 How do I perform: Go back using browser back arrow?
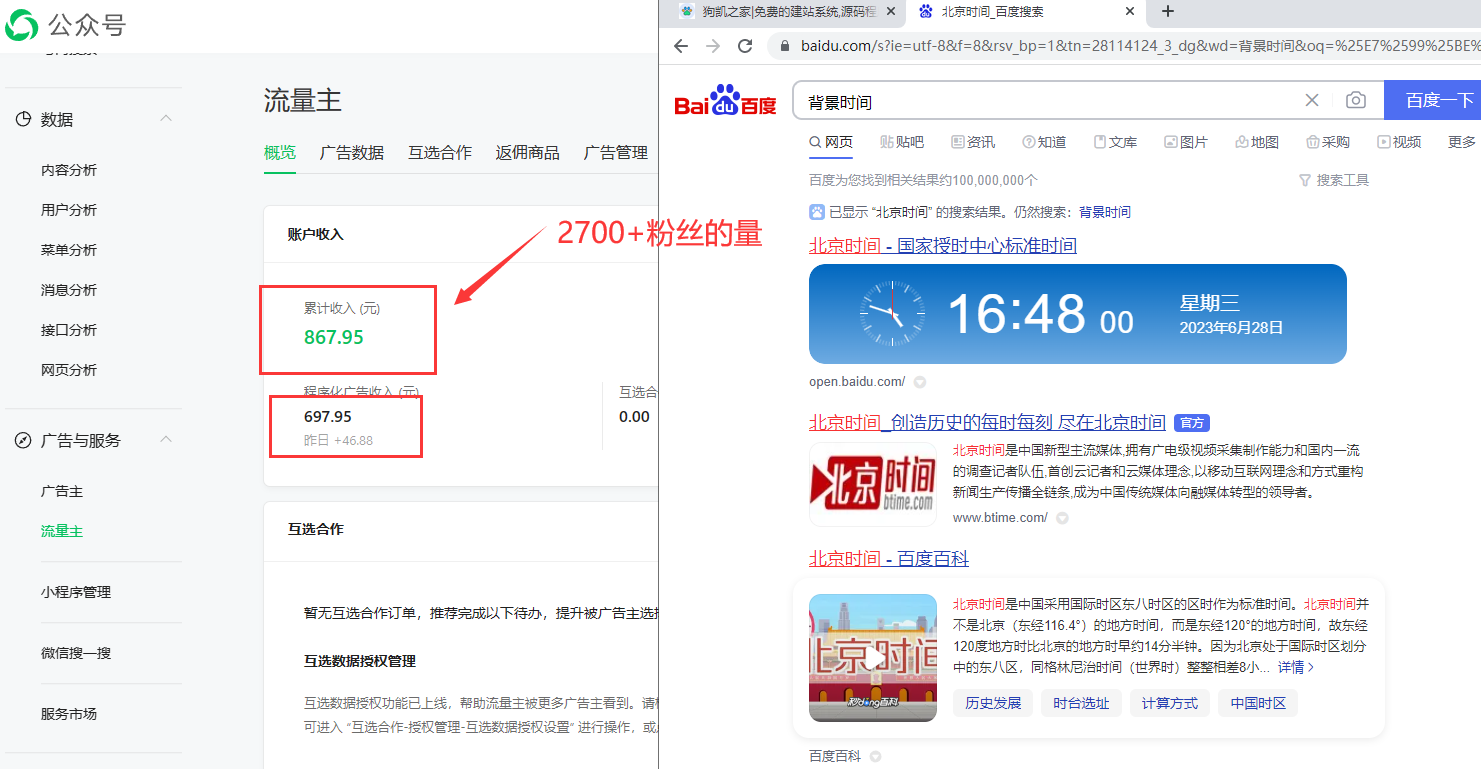[x=681, y=46]
